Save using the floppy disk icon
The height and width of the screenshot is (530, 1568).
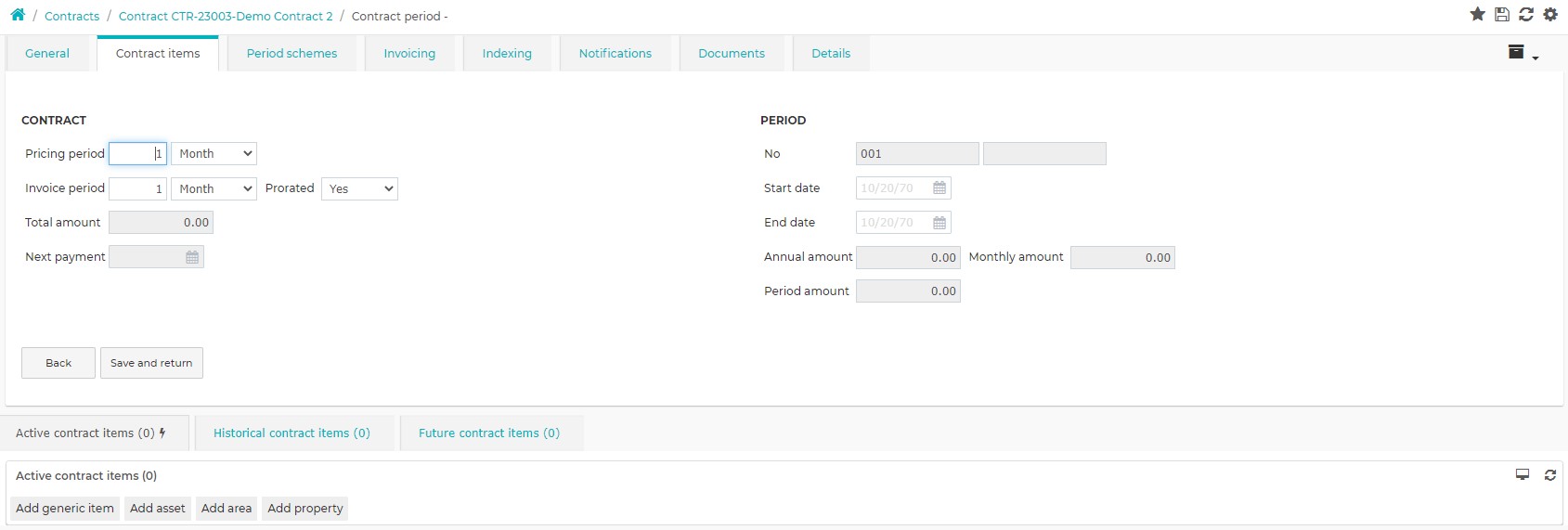coord(1502,14)
